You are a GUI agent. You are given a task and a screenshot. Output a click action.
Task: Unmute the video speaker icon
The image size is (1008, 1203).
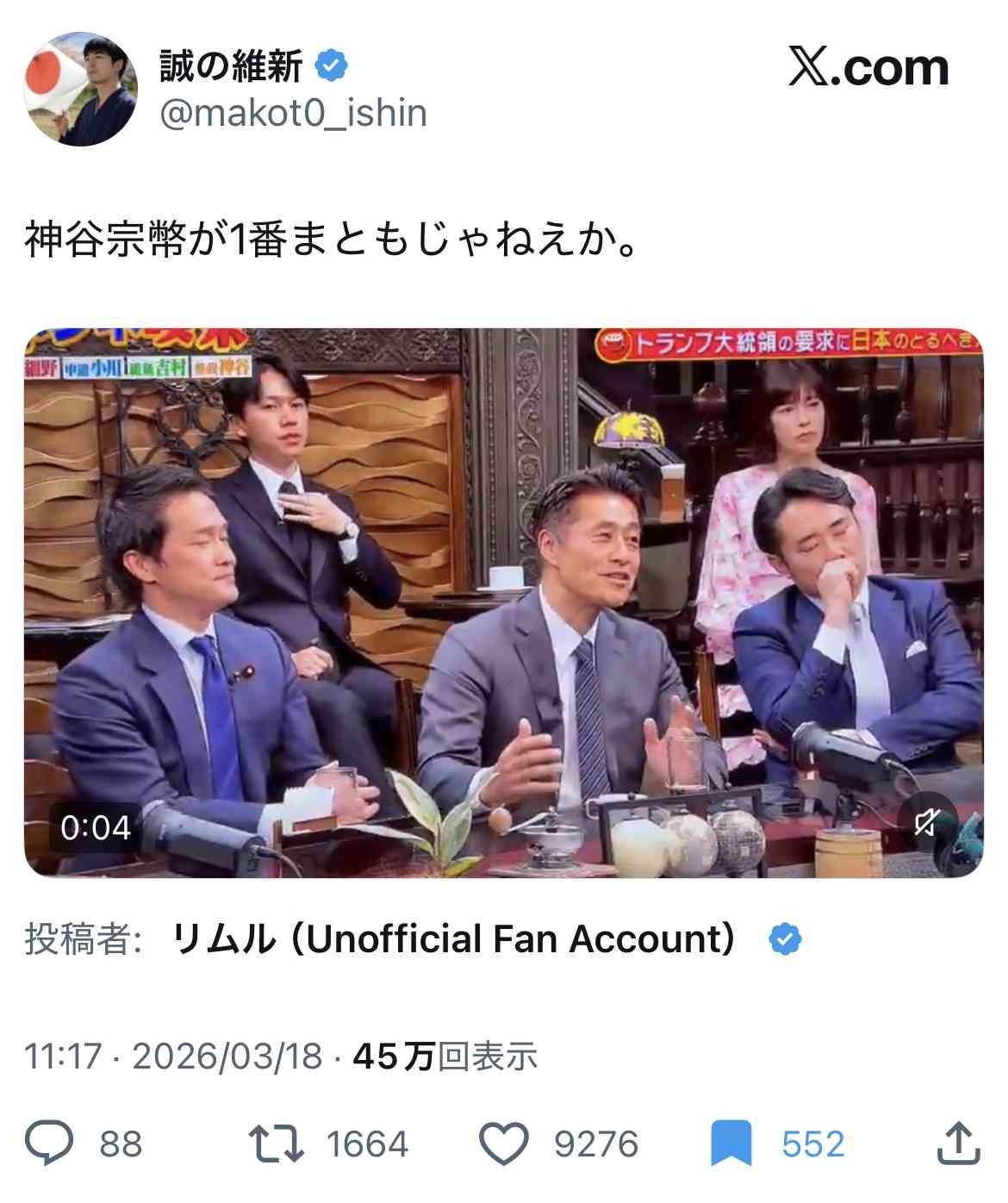926,825
